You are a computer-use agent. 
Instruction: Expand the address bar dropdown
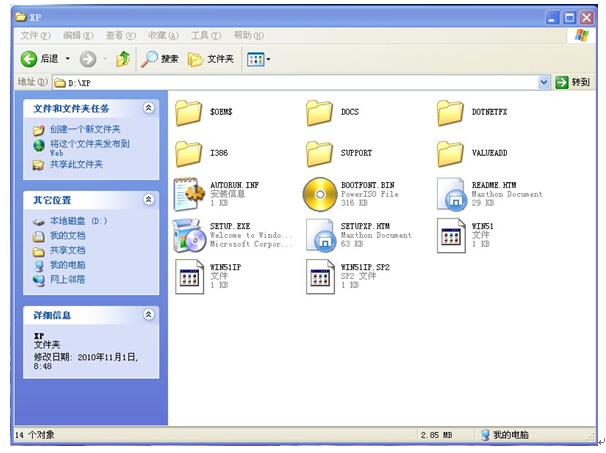(544, 82)
